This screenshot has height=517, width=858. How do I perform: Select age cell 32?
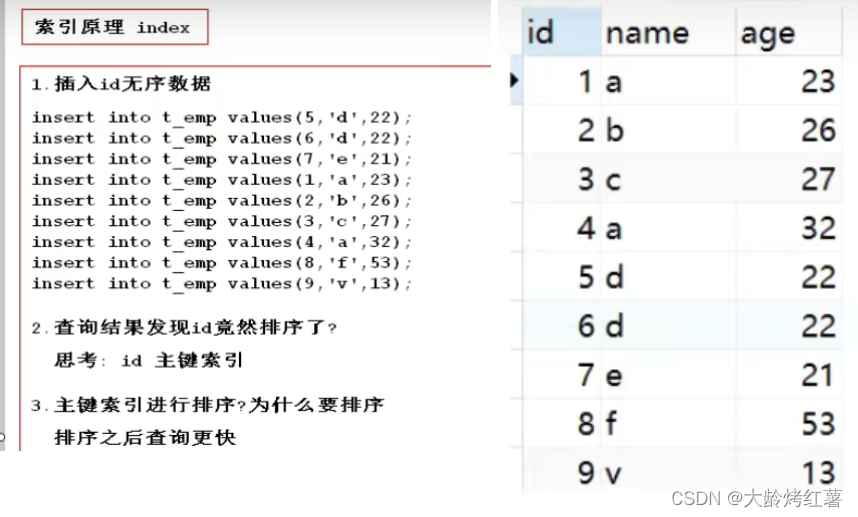789,228
